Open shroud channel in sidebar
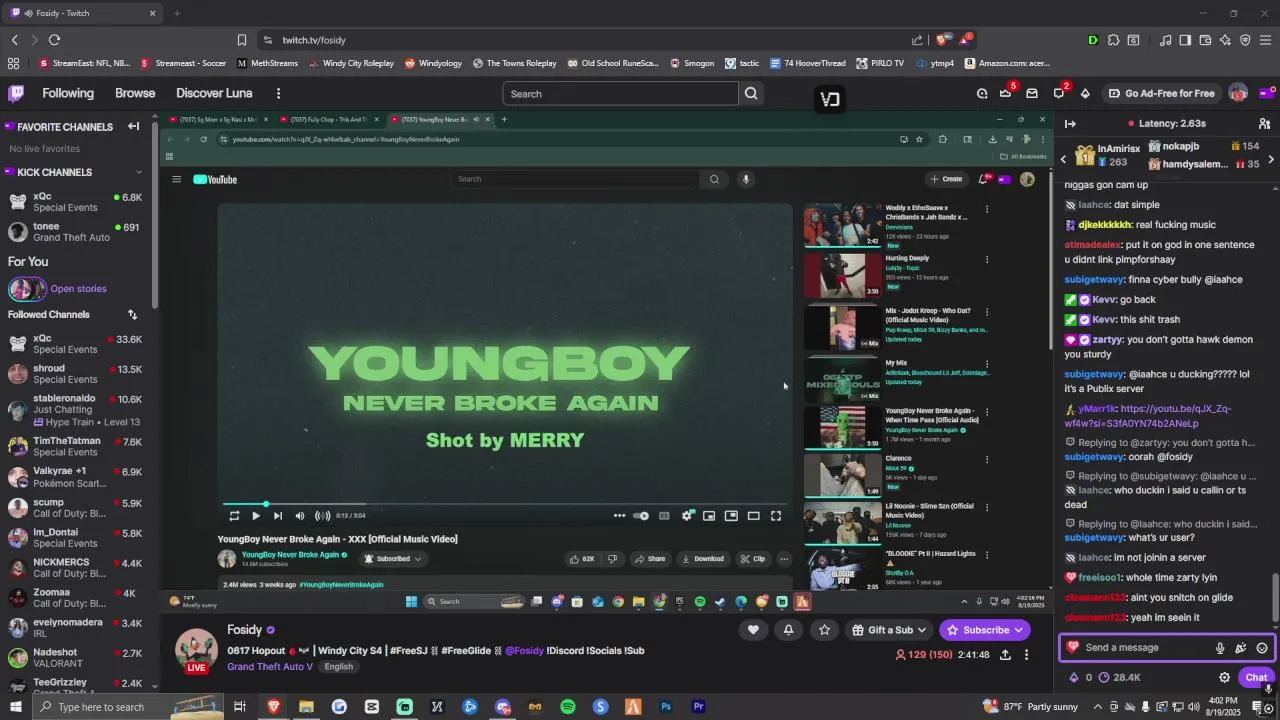The image size is (1280, 720). tap(75, 374)
